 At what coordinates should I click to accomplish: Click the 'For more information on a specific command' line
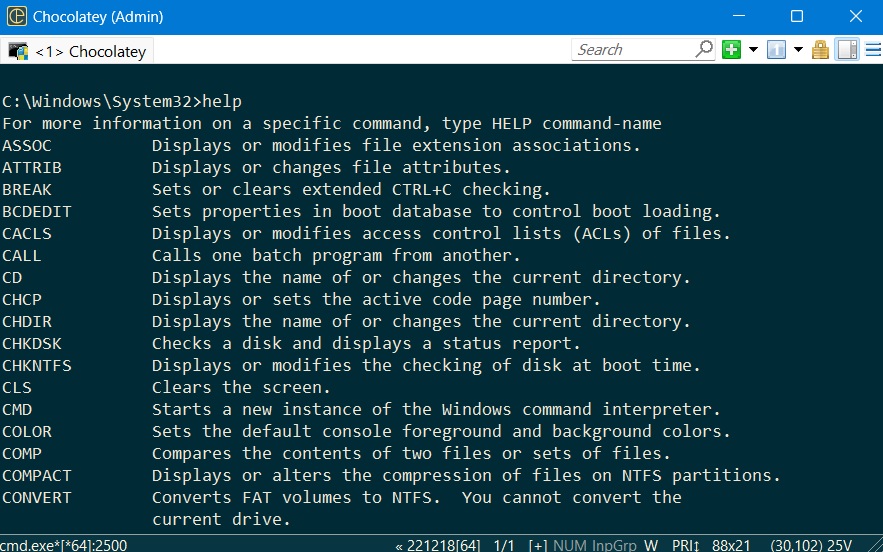click(332, 123)
